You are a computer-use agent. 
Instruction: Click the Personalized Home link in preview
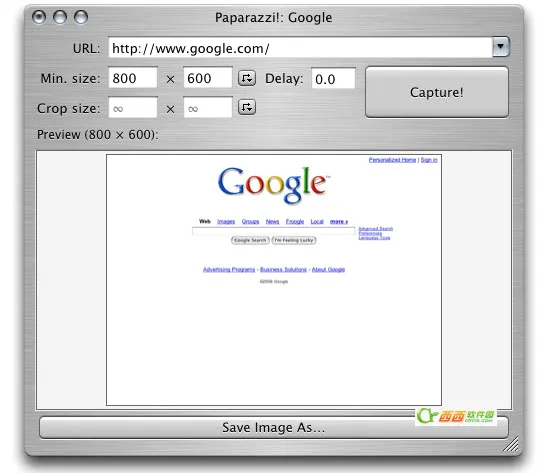pos(392,160)
